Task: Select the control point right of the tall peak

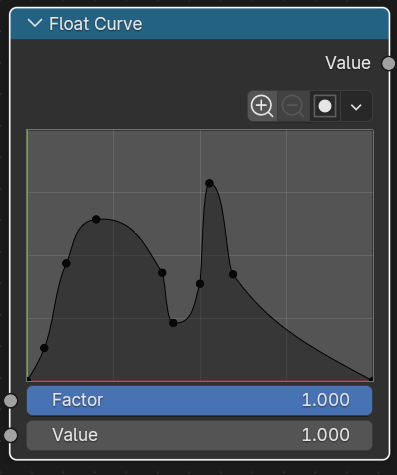Action: pos(233,274)
